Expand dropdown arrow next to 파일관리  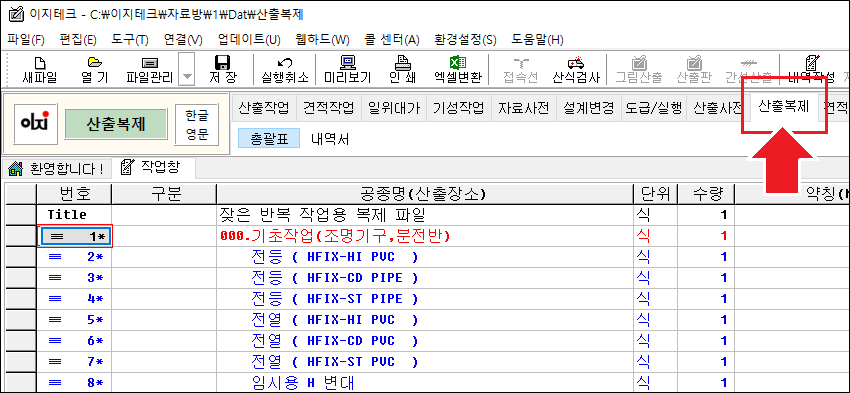tap(186, 69)
